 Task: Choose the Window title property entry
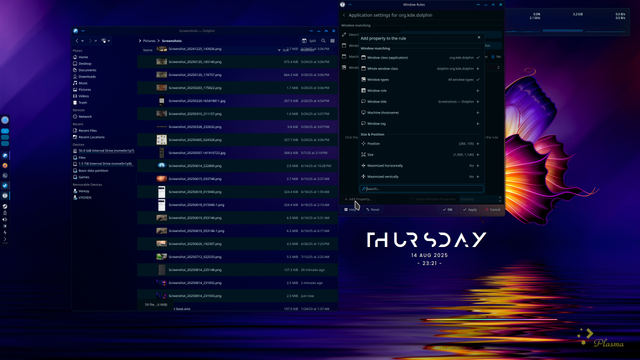click(x=420, y=102)
